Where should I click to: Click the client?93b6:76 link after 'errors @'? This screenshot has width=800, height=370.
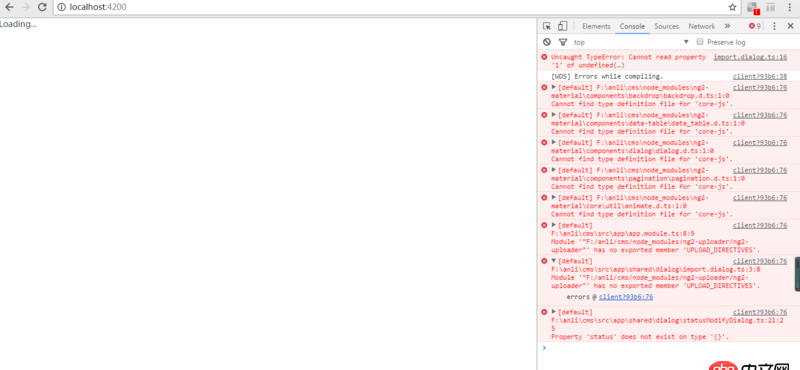click(x=626, y=297)
